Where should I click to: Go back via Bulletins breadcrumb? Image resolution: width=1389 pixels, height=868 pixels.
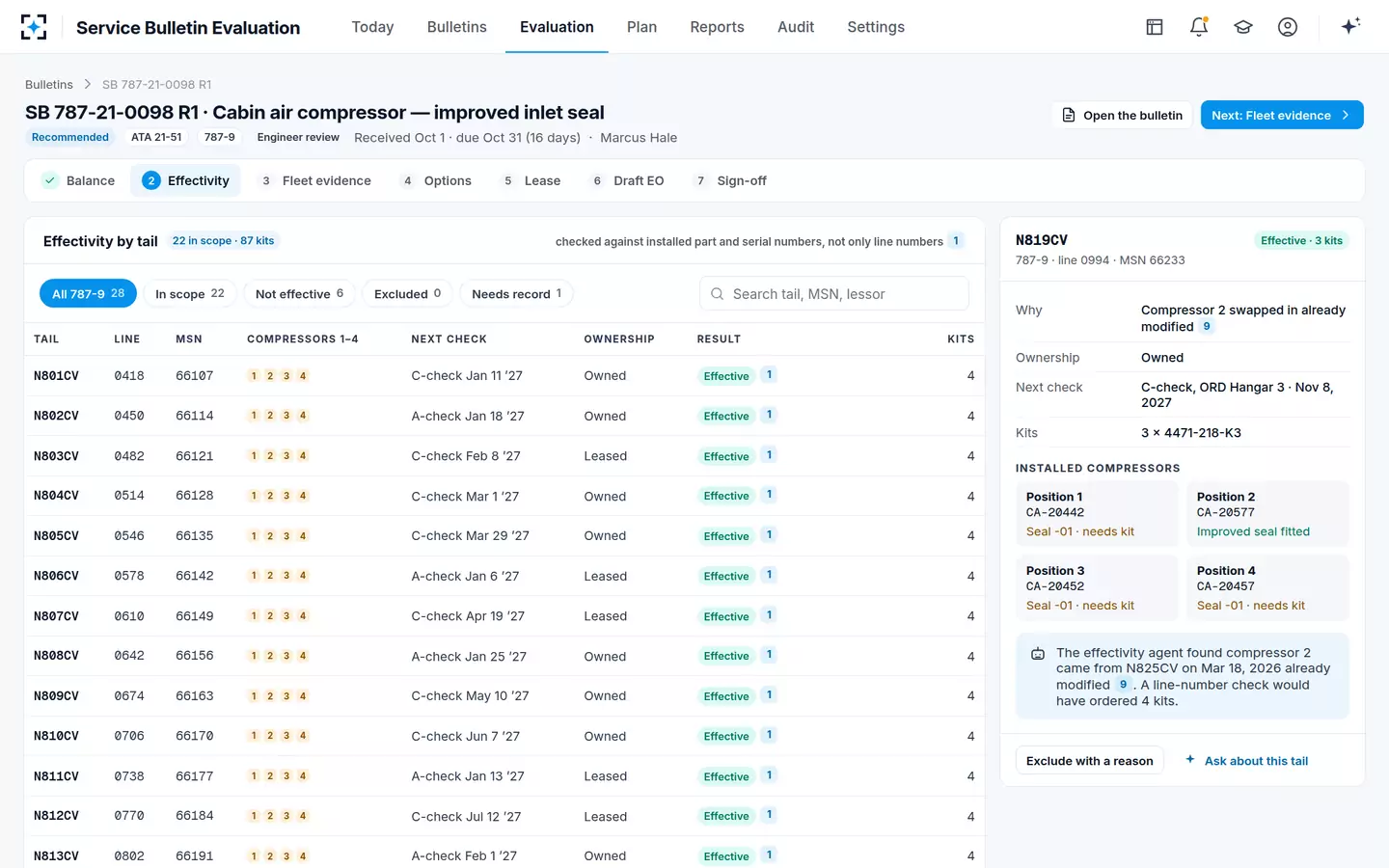49,85
